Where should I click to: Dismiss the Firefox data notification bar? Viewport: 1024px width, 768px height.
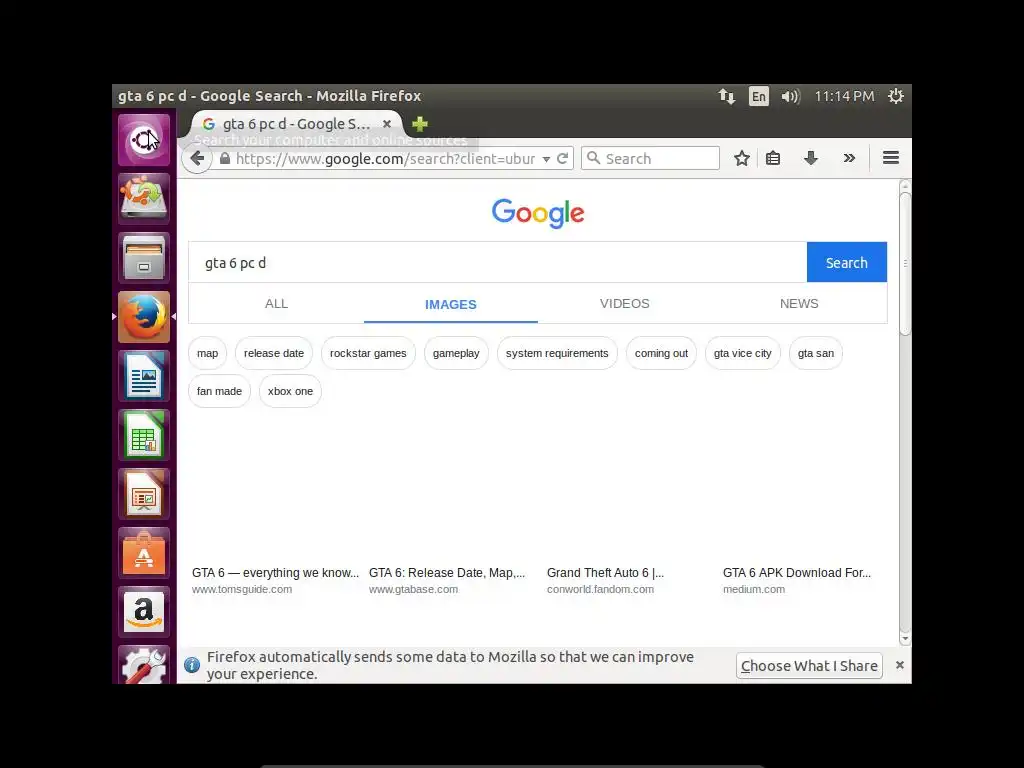(899, 665)
